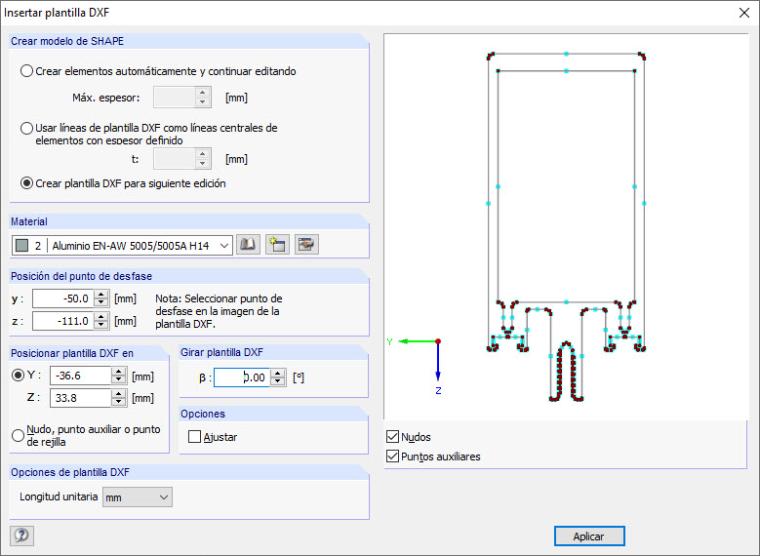The width and height of the screenshot is (760, 556).
Task: Click the create new material icon
Action: tap(277, 245)
